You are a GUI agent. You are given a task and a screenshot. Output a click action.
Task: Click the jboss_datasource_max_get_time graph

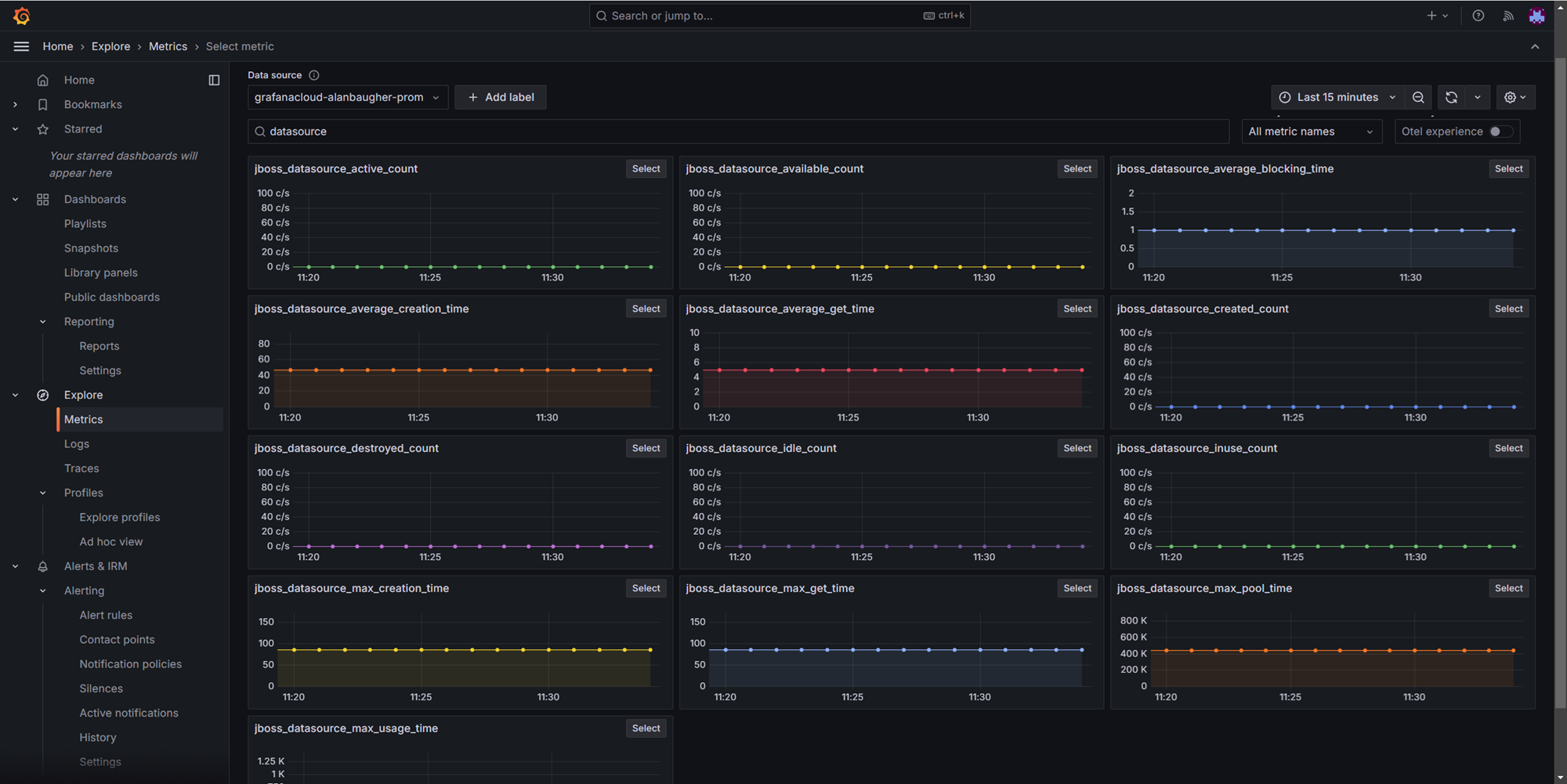(892, 654)
